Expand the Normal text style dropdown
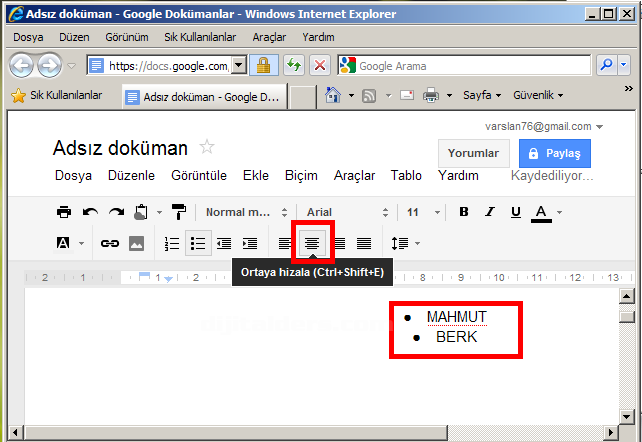The image size is (642, 442). [246, 212]
